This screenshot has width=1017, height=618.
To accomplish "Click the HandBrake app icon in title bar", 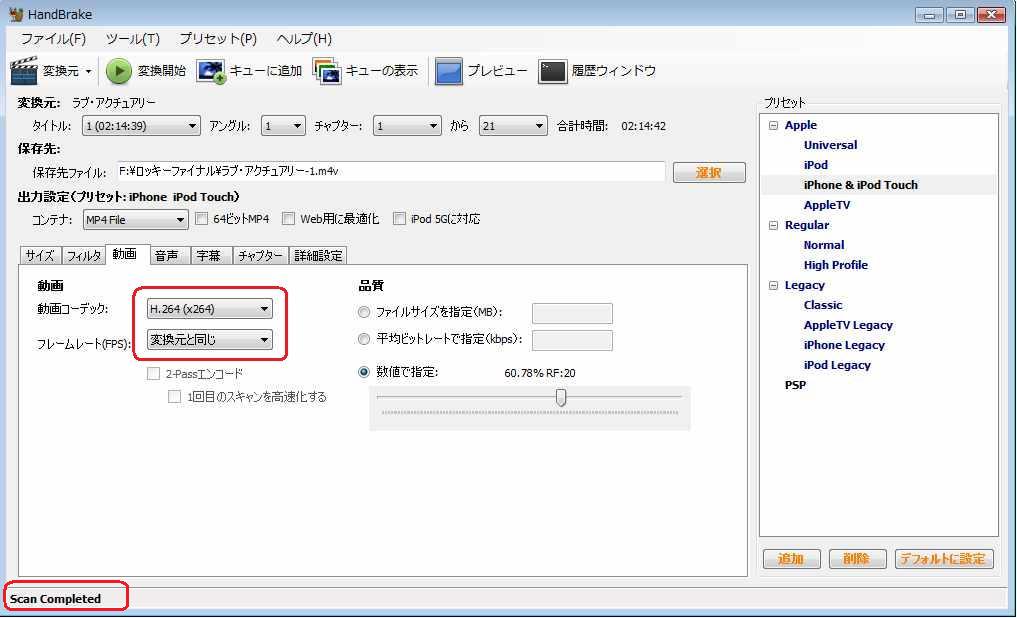I will point(16,15).
